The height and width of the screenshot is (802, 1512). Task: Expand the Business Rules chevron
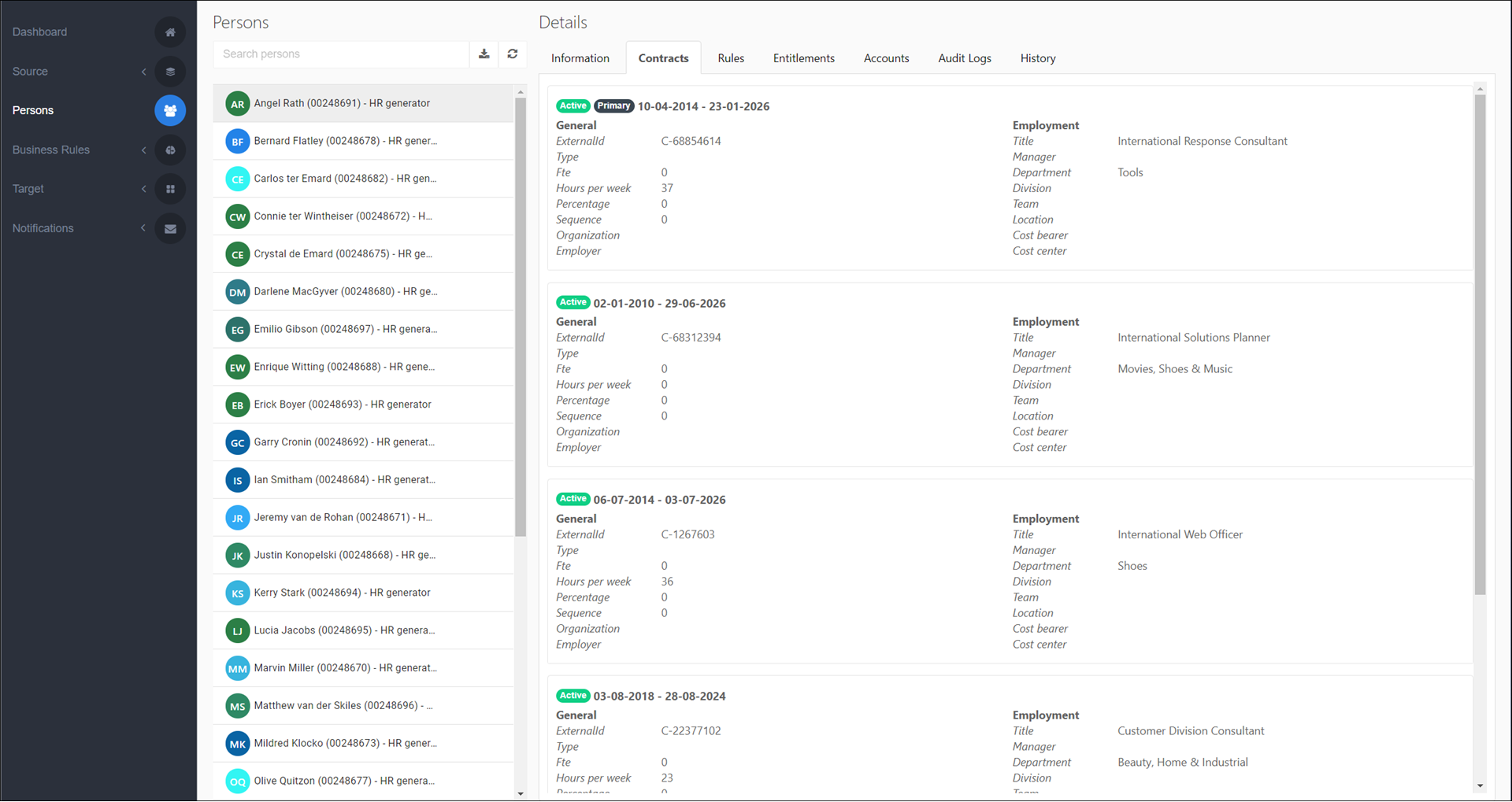click(x=143, y=150)
